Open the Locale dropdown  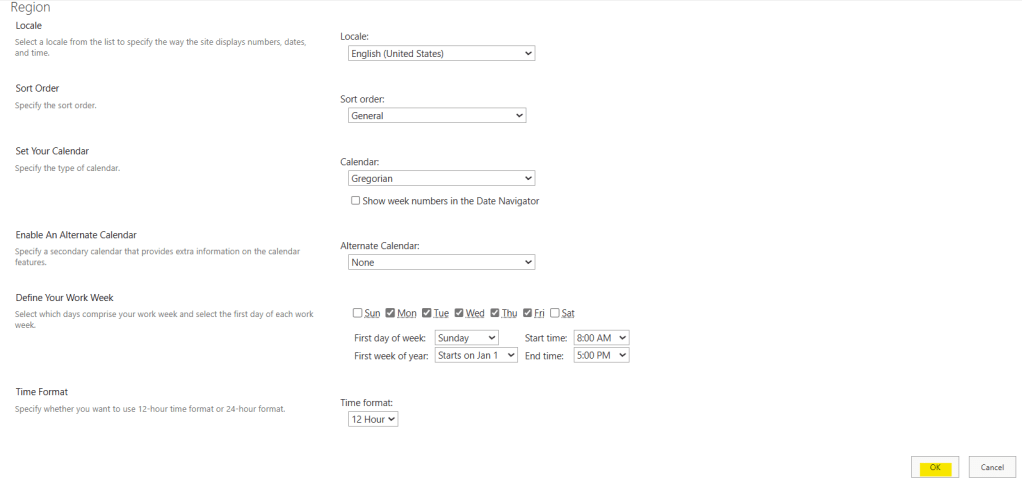pos(441,54)
